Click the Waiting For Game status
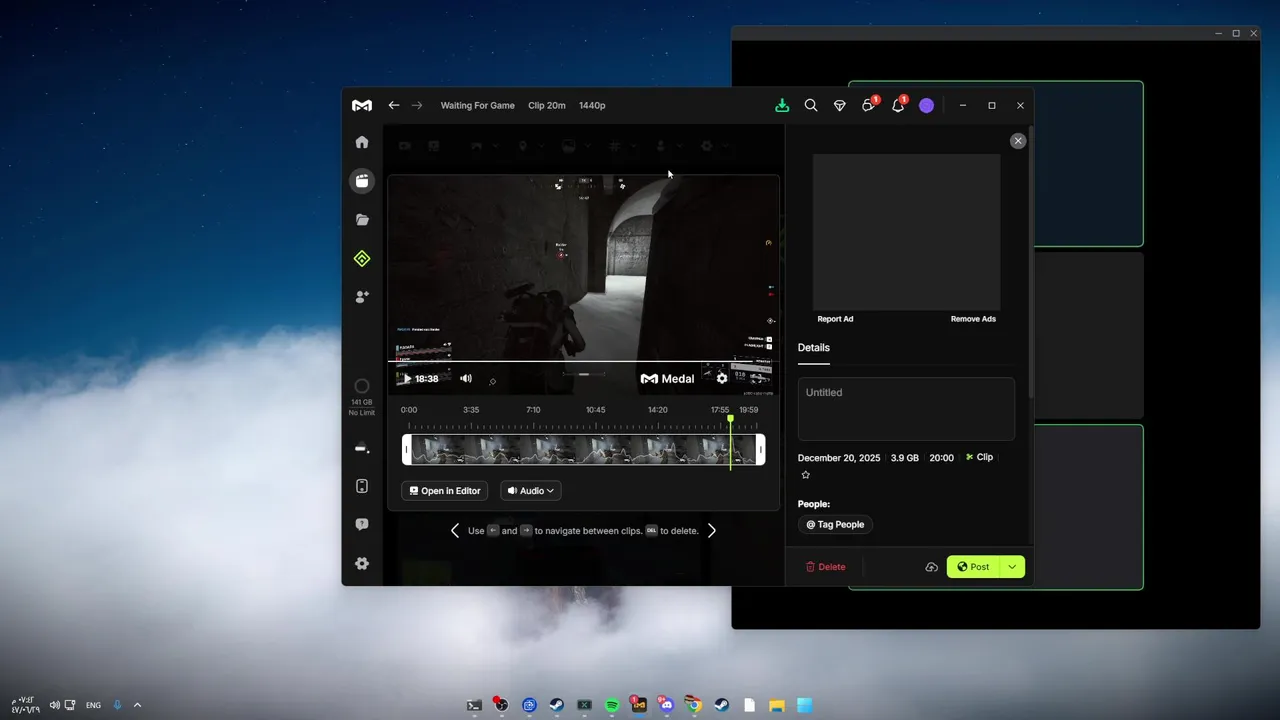This screenshot has height=720, width=1280. pos(478,105)
